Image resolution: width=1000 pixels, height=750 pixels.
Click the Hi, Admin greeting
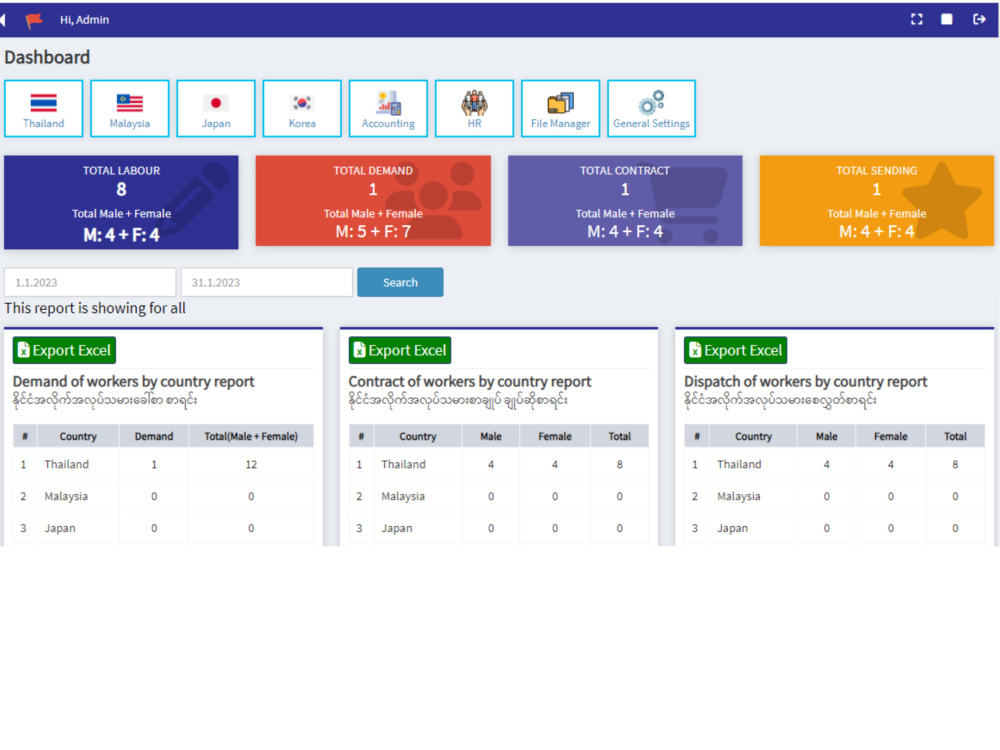click(84, 20)
